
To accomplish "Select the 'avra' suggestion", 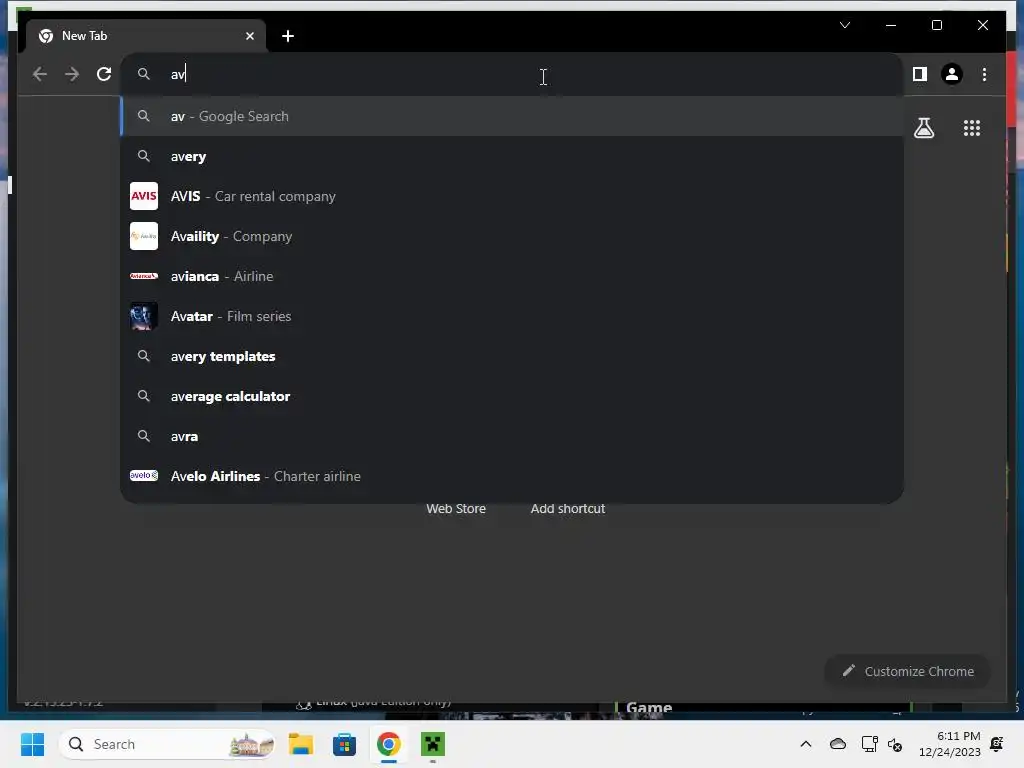I will point(512,436).
